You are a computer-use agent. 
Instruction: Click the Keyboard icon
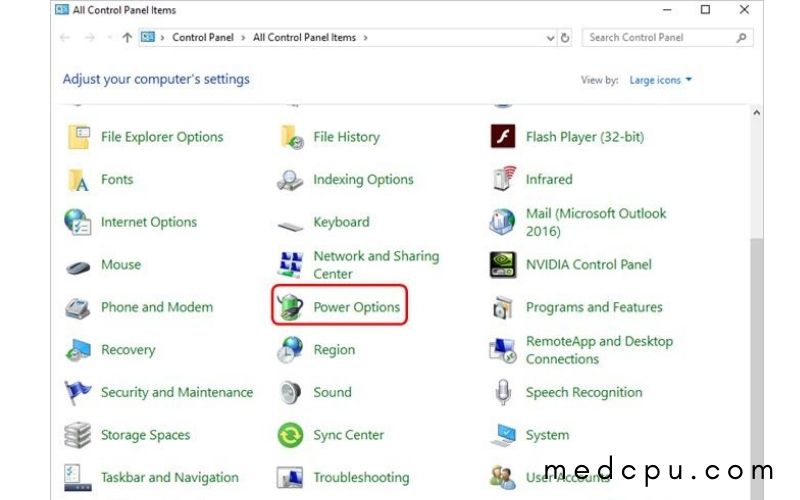click(x=290, y=225)
